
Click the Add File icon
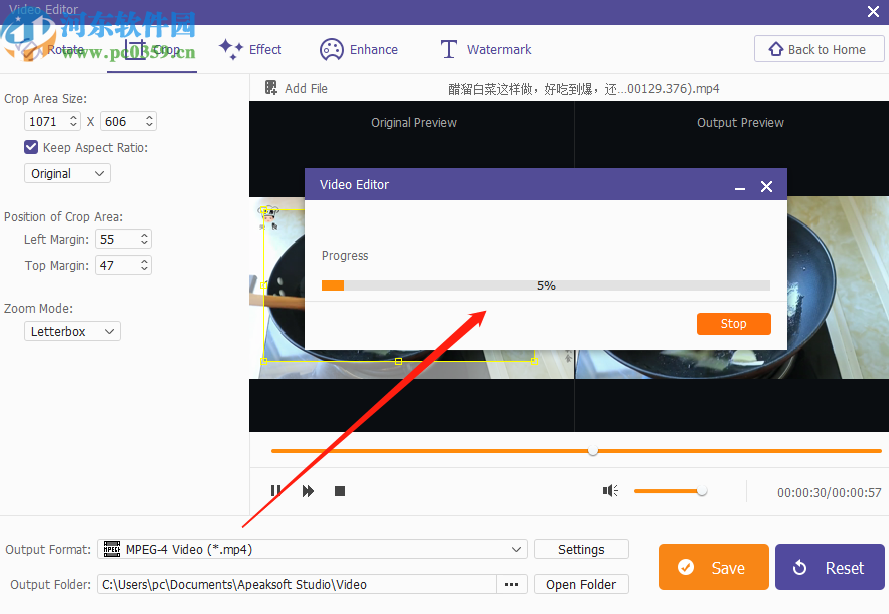coord(271,88)
